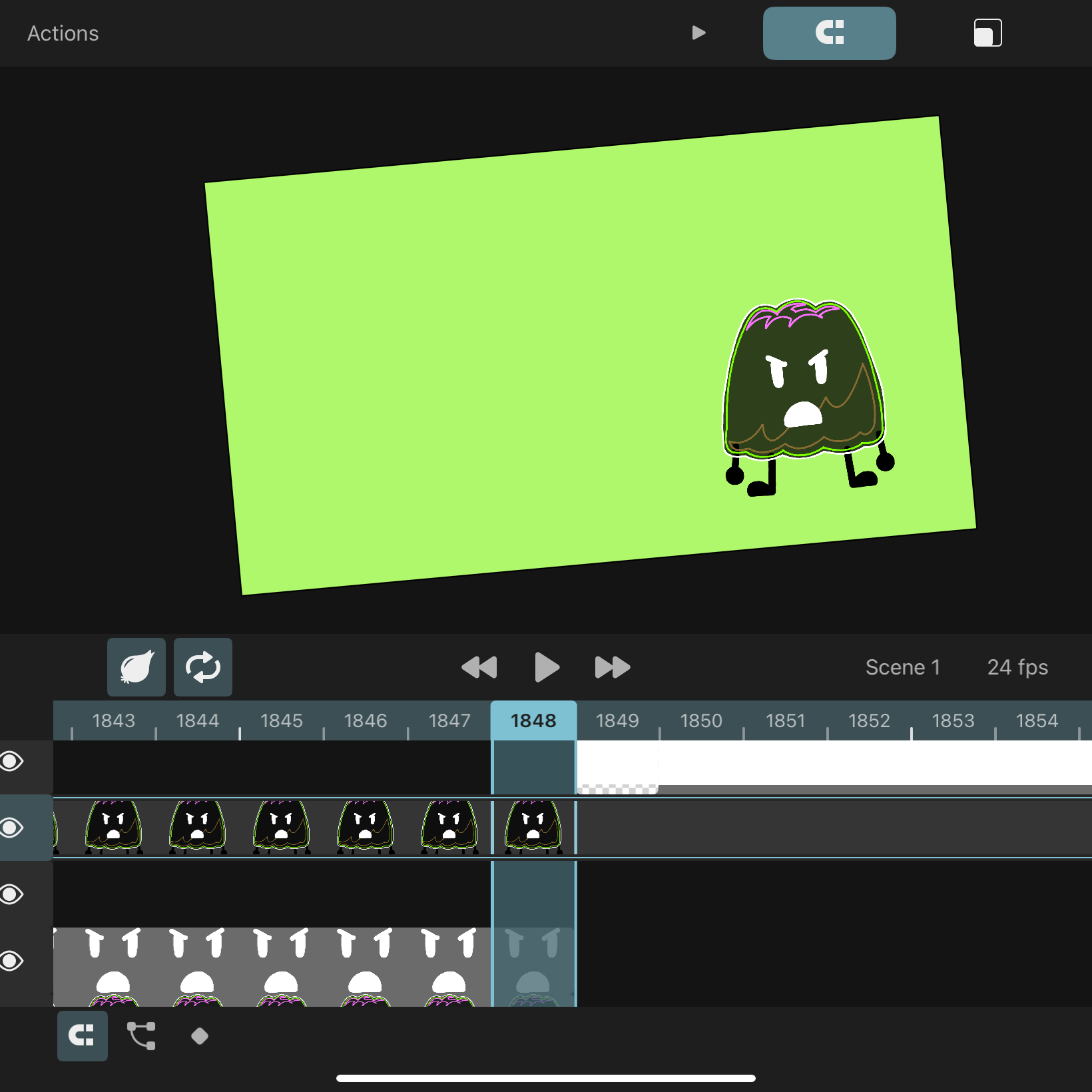The image size is (1092, 1092).
Task: Toggle visibility of the third layer
Action: 12,894
